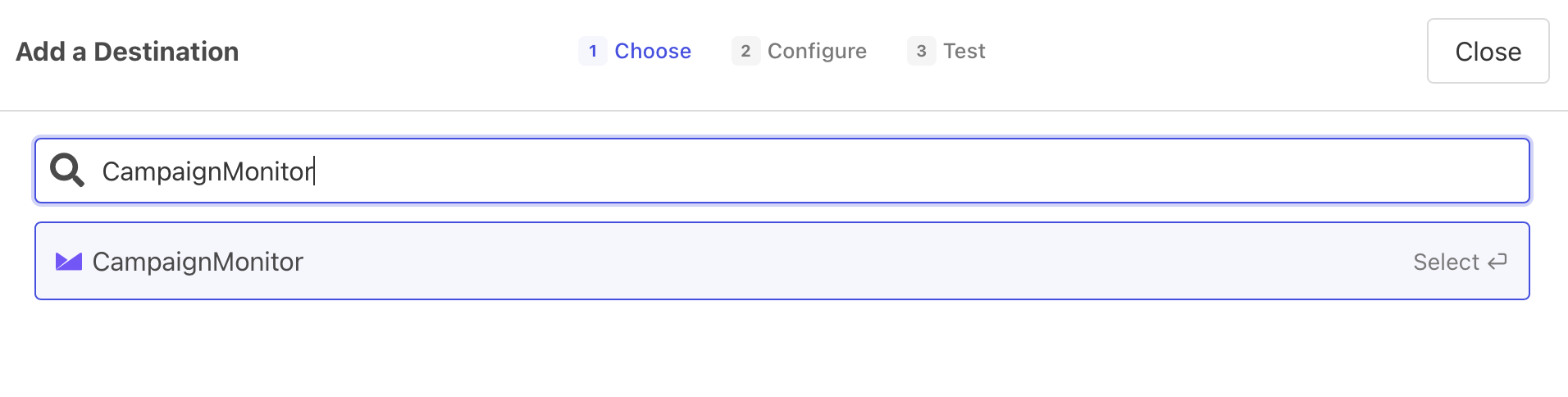The image size is (1568, 397).
Task: Click the empty middle of the CampaignMonitor result row
Action: (x=820, y=262)
